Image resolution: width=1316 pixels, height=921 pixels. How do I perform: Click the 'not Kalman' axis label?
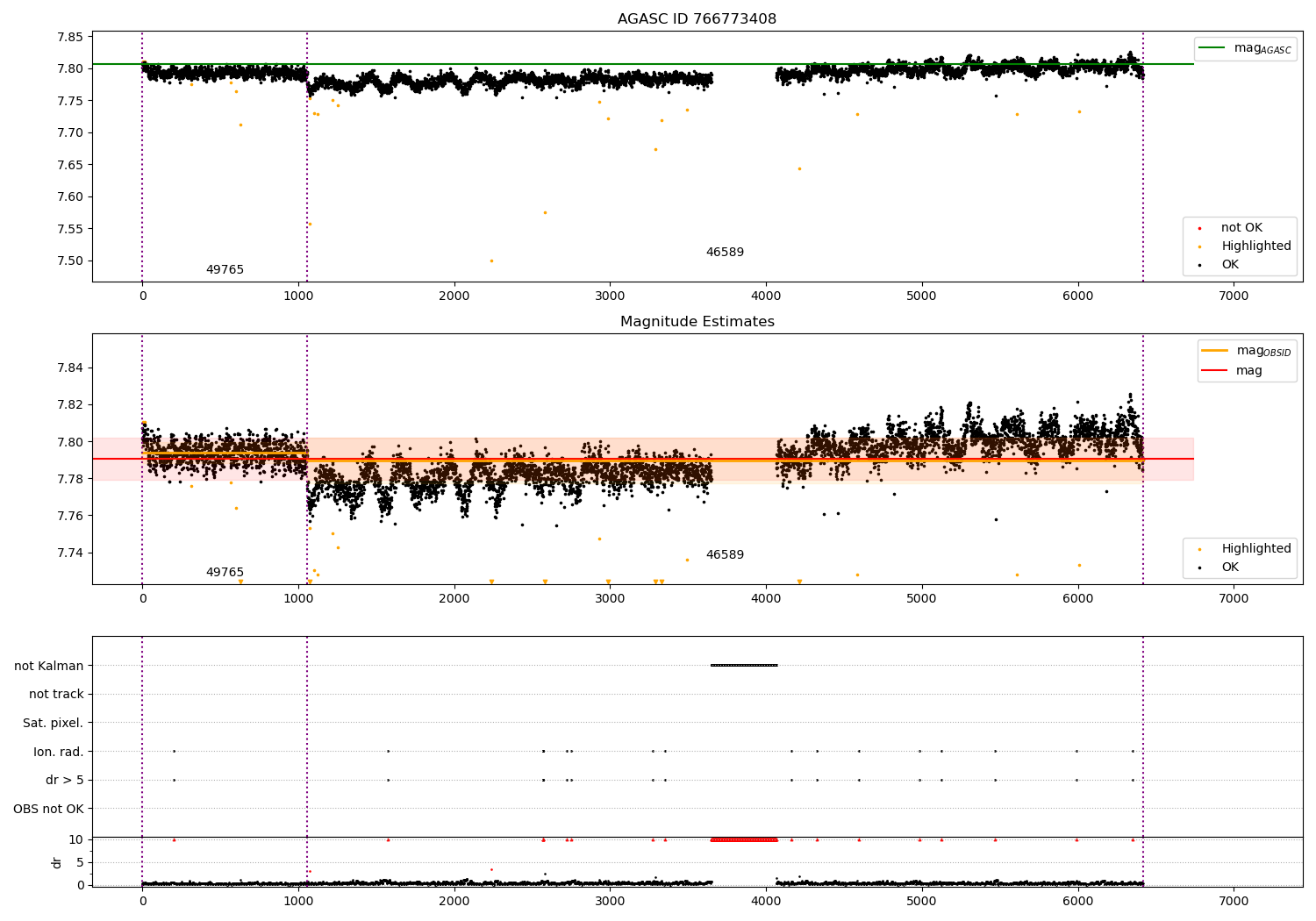pyautogui.click(x=49, y=666)
